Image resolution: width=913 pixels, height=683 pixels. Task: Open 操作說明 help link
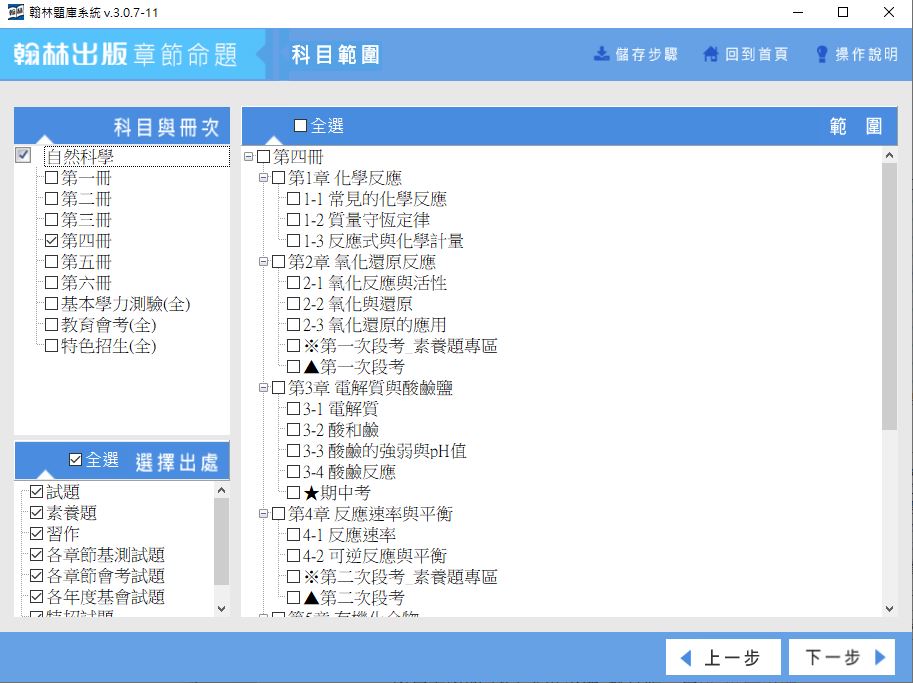coord(857,54)
